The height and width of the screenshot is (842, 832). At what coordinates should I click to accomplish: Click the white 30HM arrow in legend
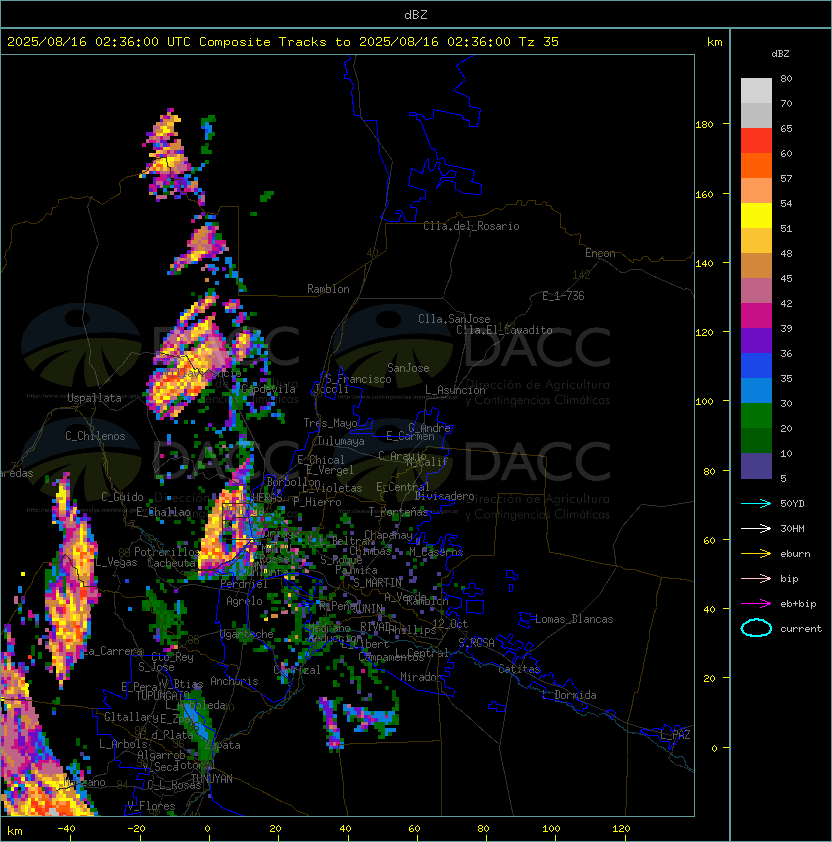[x=756, y=528]
